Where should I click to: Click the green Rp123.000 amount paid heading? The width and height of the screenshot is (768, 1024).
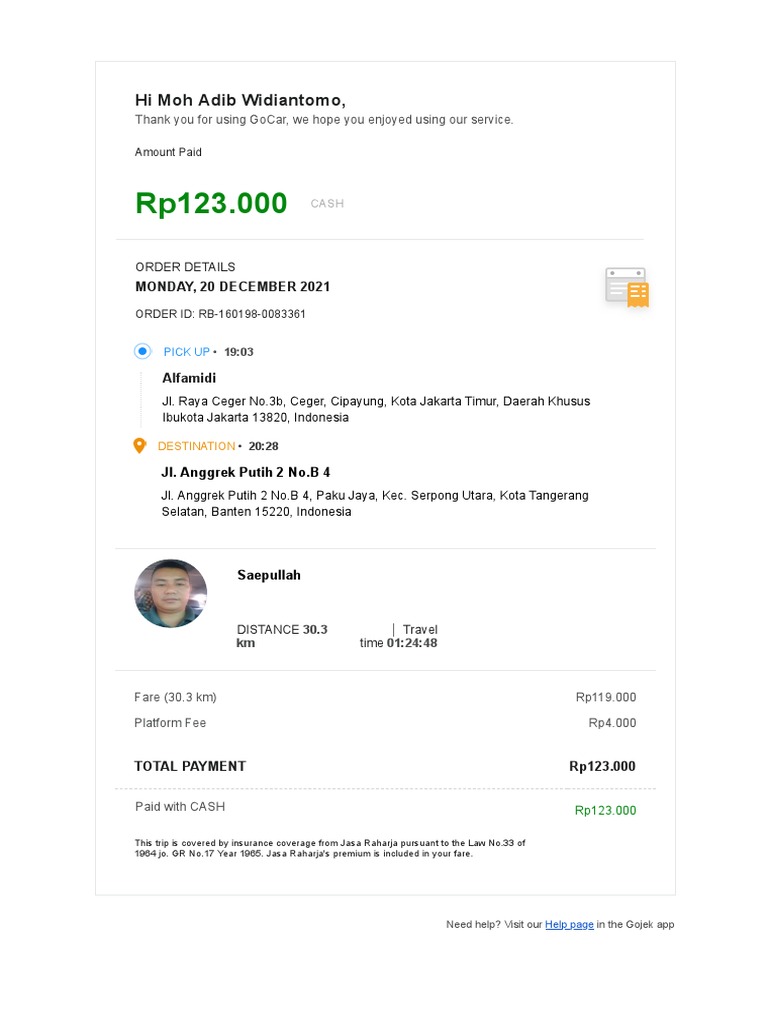211,203
